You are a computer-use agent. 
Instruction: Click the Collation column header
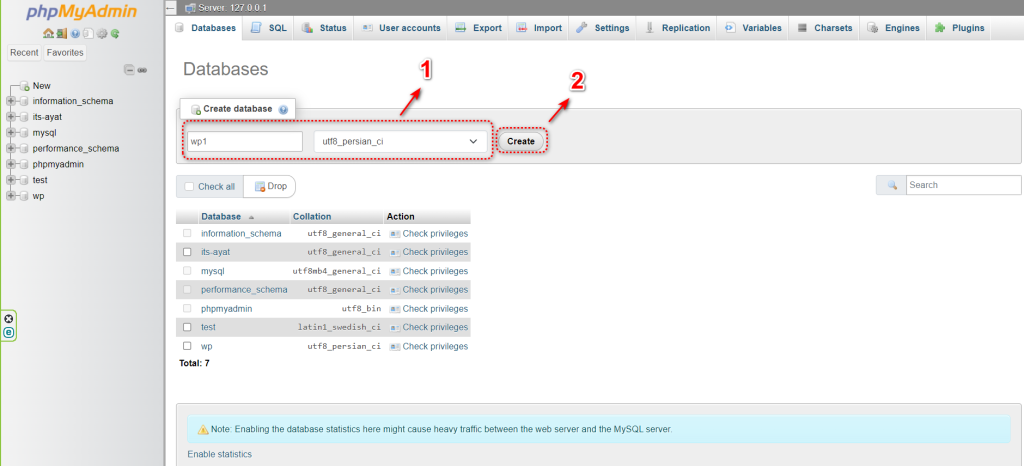tap(312, 217)
